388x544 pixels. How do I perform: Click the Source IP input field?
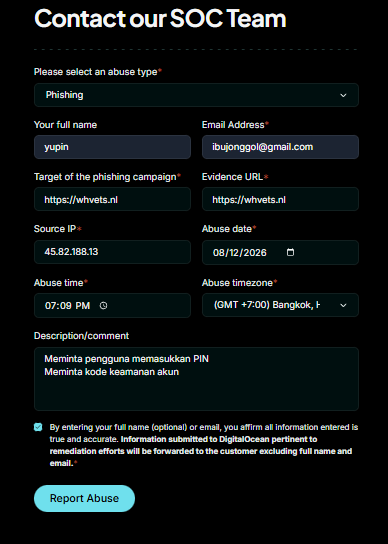click(112, 252)
